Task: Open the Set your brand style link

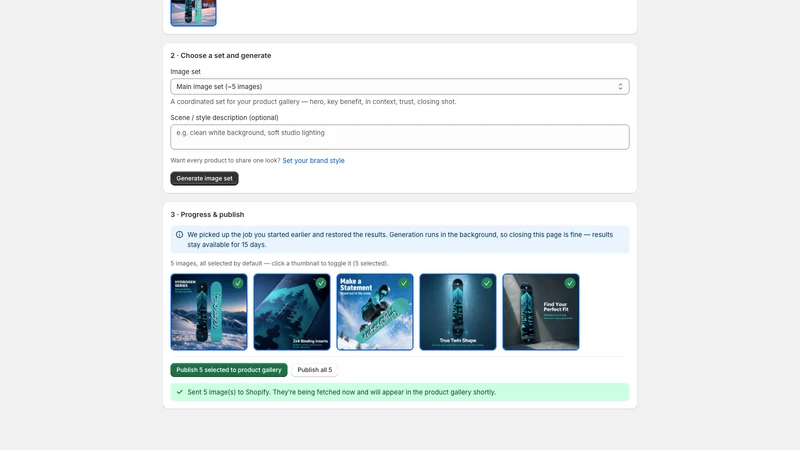Action: point(313,160)
